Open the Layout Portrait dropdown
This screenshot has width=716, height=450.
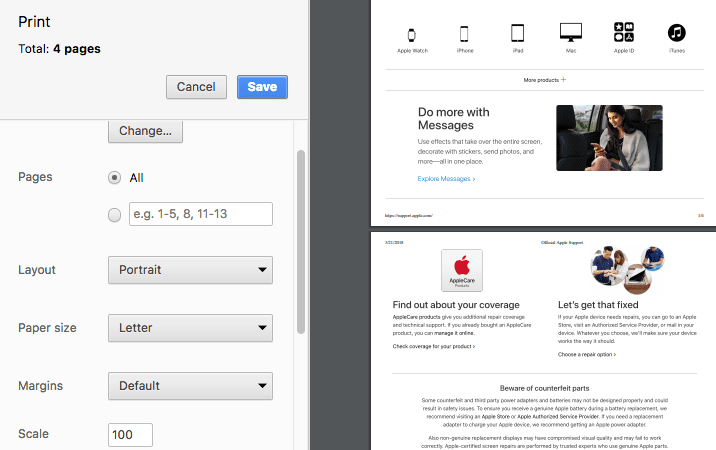tap(190, 270)
